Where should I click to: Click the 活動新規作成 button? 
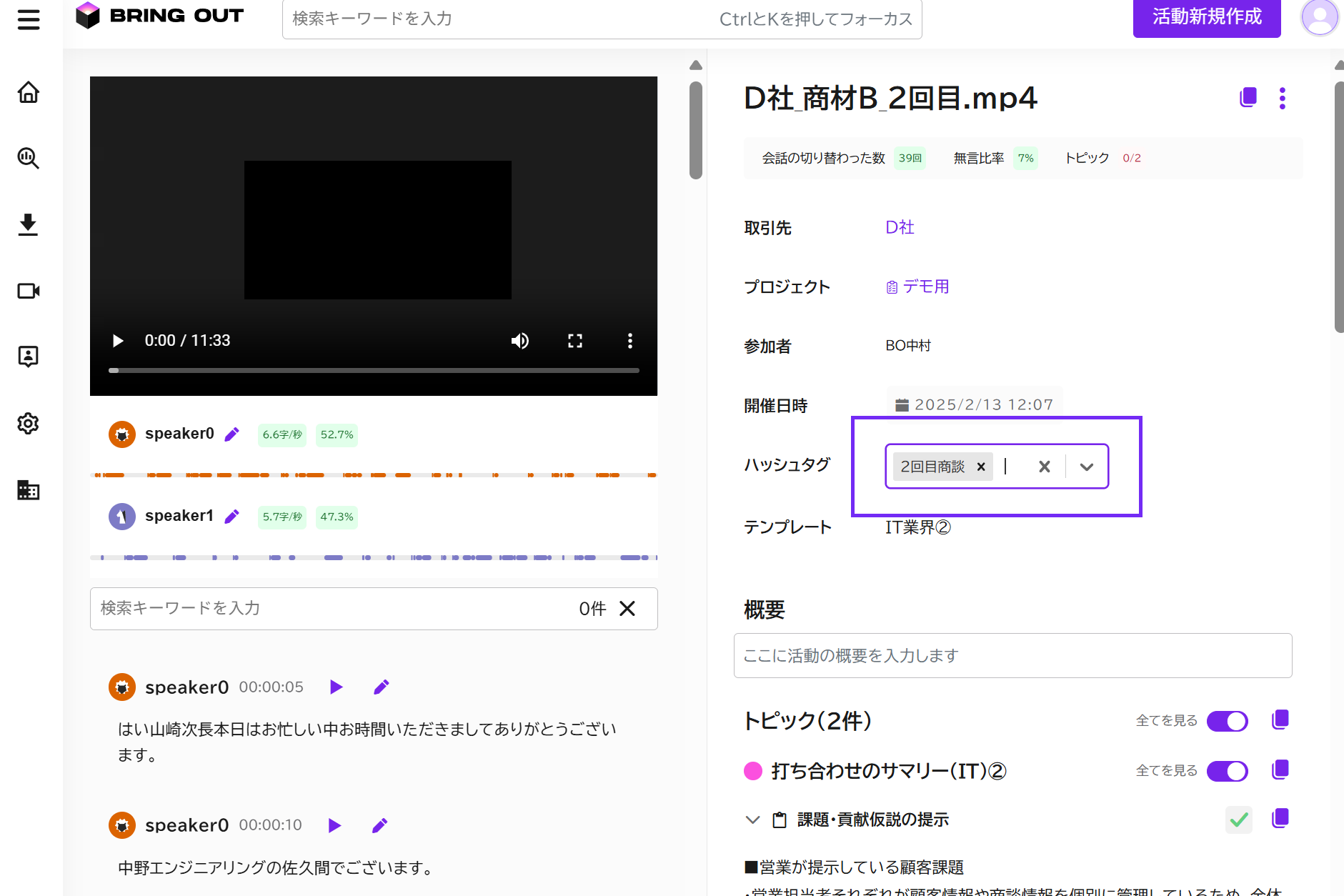pos(1206,17)
